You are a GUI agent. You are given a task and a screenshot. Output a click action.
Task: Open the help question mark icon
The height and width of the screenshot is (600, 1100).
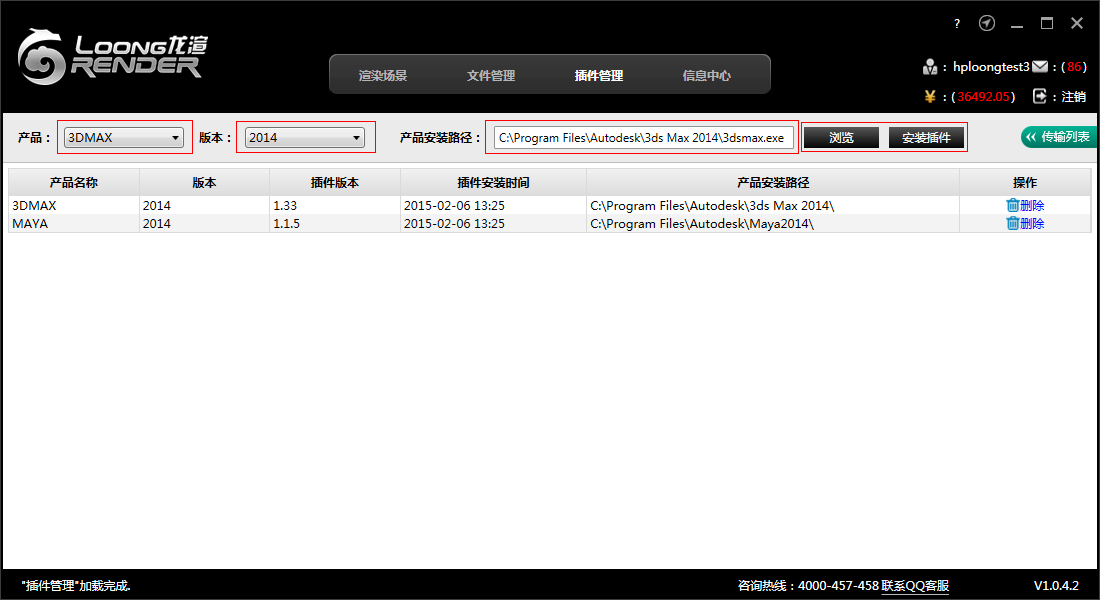tap(957, 24)
